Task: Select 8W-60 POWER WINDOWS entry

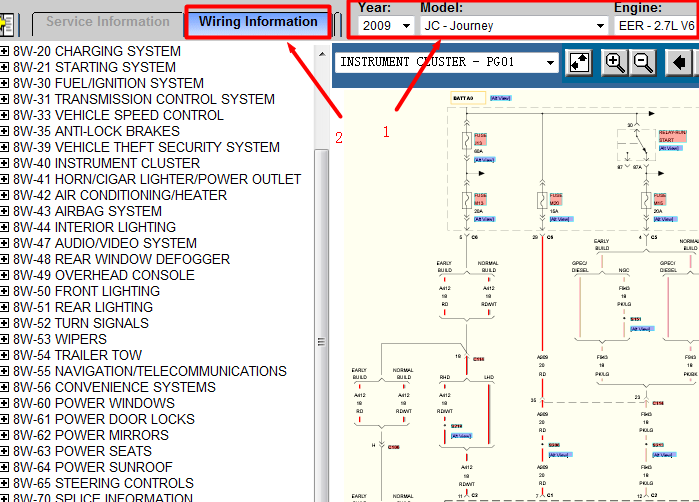Action: point(94,403)
